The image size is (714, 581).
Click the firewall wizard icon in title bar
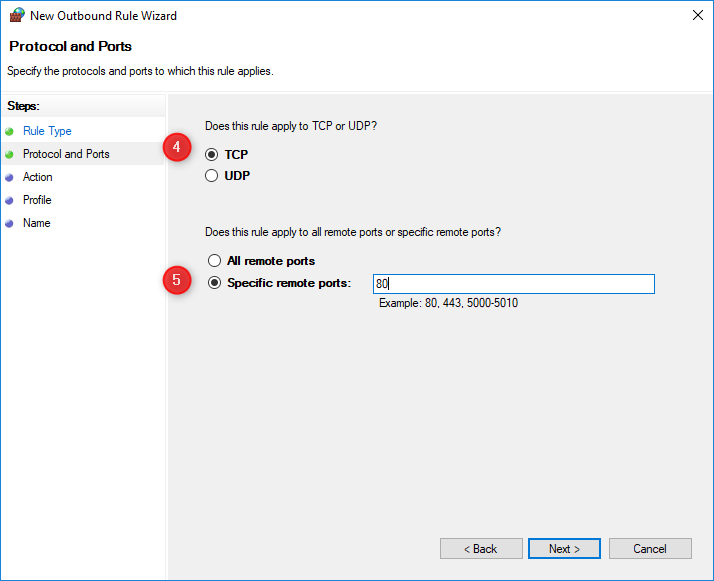coord(17,15)
